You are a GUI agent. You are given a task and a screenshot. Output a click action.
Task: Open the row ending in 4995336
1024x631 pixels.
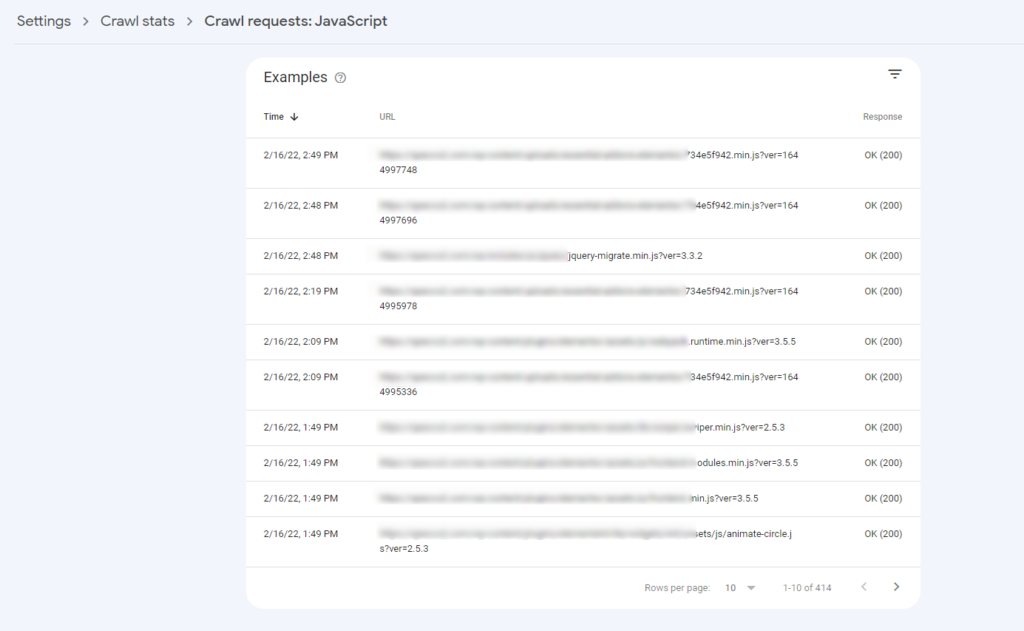click(x=583, y=385)
